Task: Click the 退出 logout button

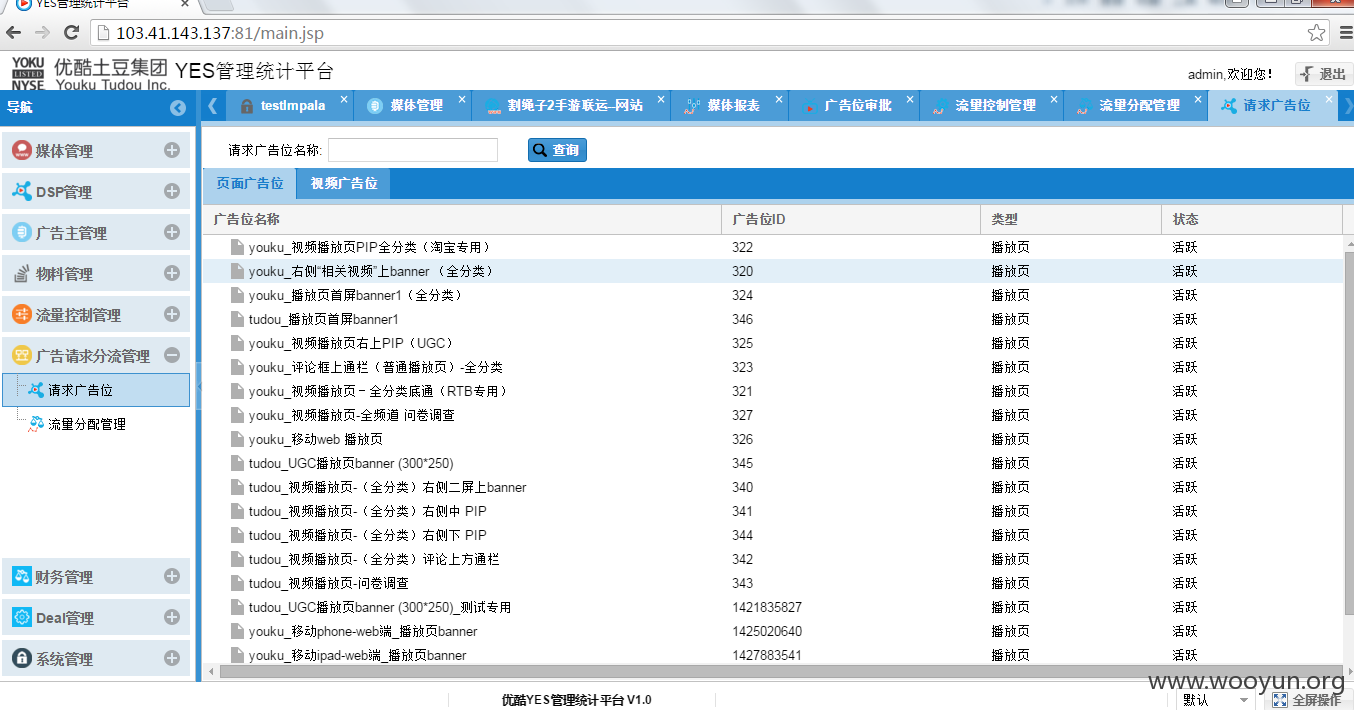Action: pos(1324,74)
